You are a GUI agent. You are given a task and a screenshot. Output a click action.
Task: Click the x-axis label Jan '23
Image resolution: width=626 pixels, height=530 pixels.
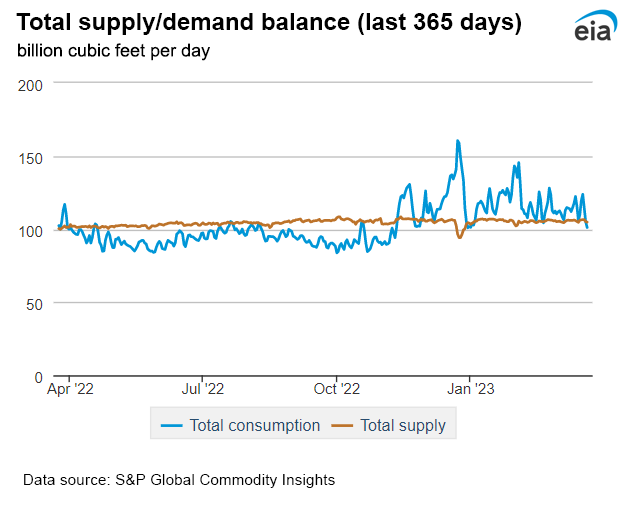471,389
